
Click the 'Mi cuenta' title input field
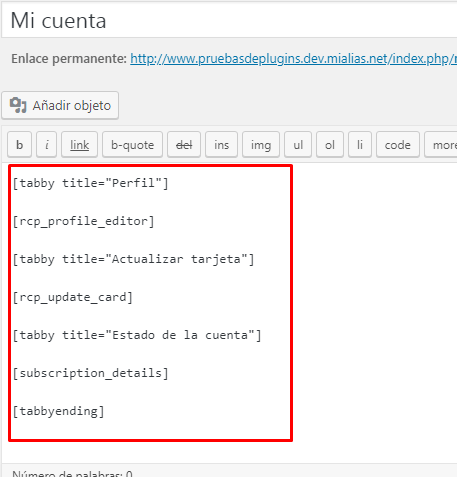click(229, 21)
